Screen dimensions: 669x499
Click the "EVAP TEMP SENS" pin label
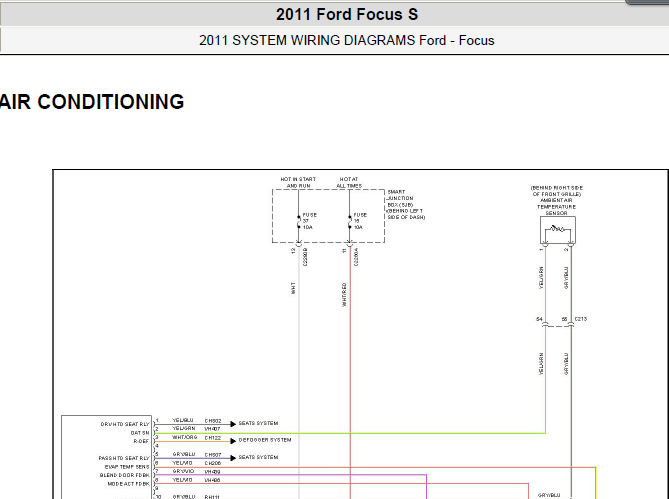tap(127, 467)
